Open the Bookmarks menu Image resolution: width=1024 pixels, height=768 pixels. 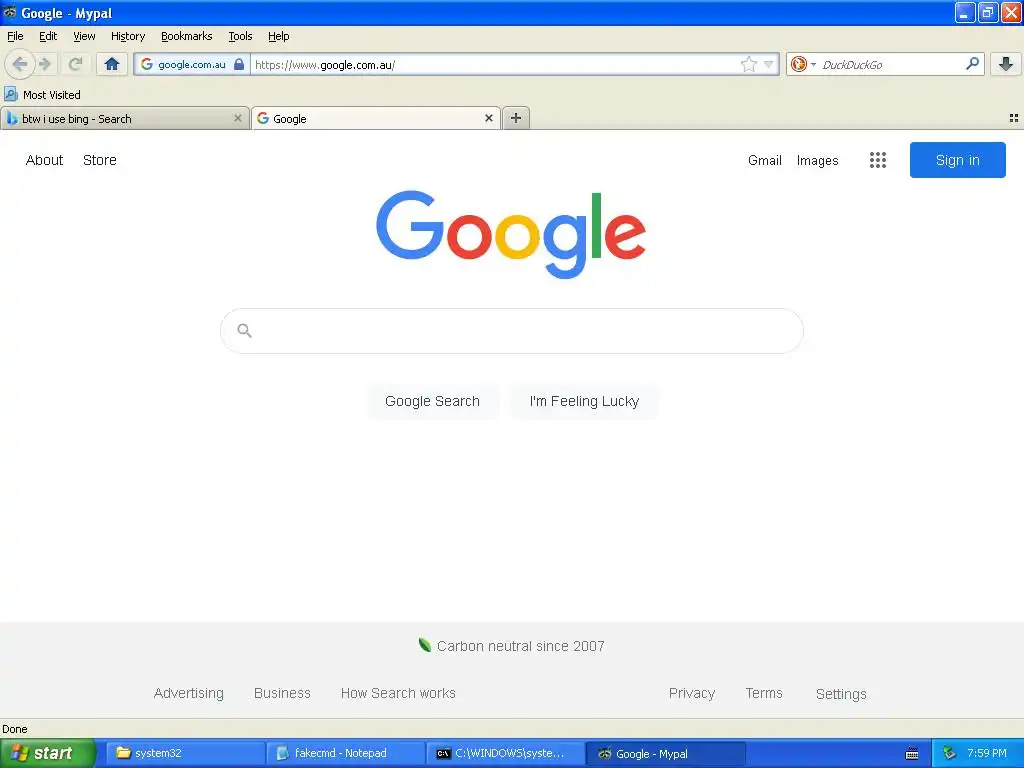coord(187,36)
